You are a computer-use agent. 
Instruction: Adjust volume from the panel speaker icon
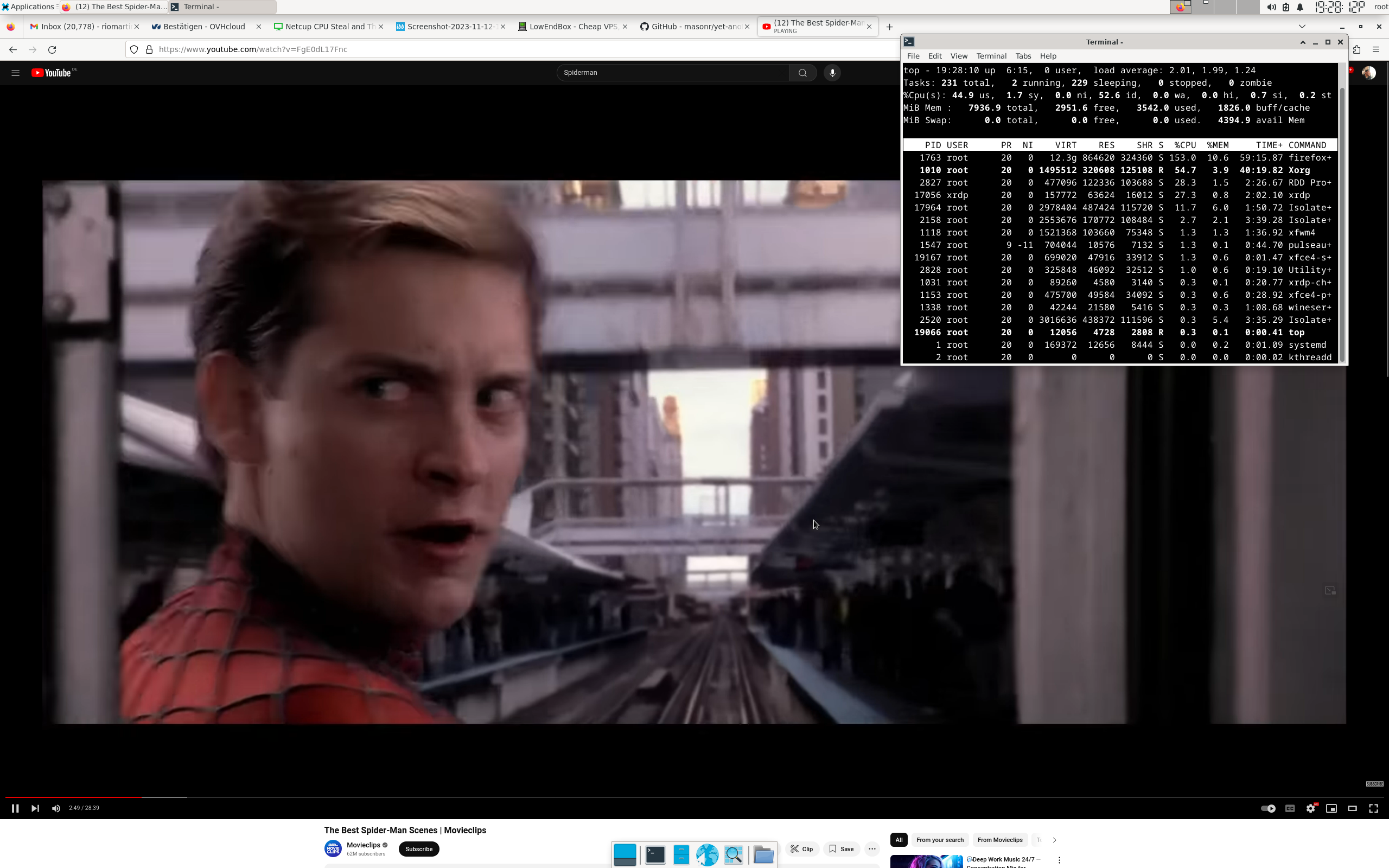click(1271, 7)
